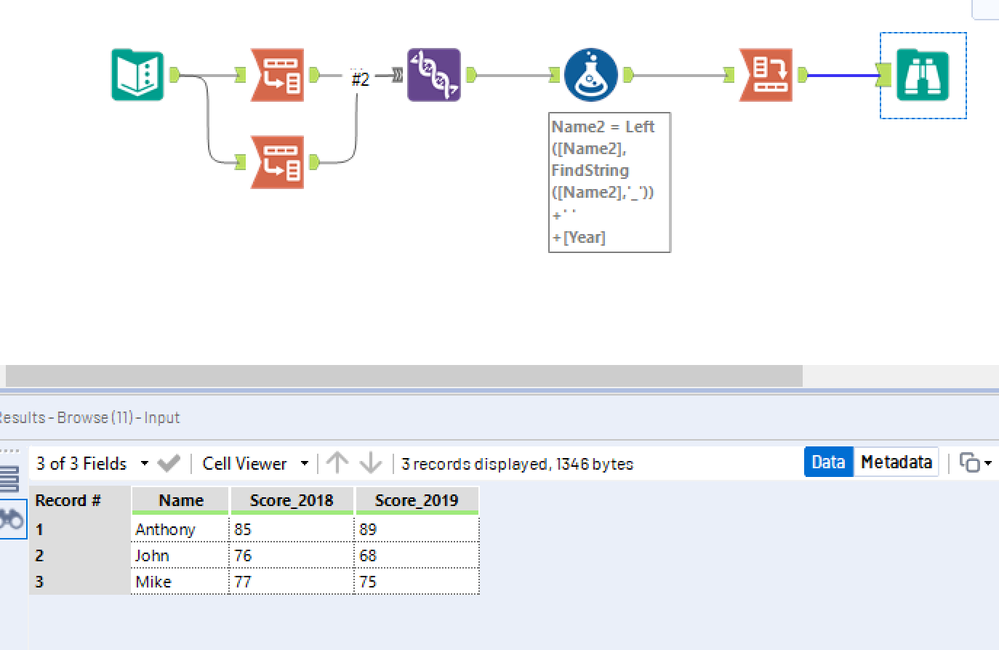Click the Score_2019 column header
The height and width of the screenshot is (650, 999).
coord(417,500)
